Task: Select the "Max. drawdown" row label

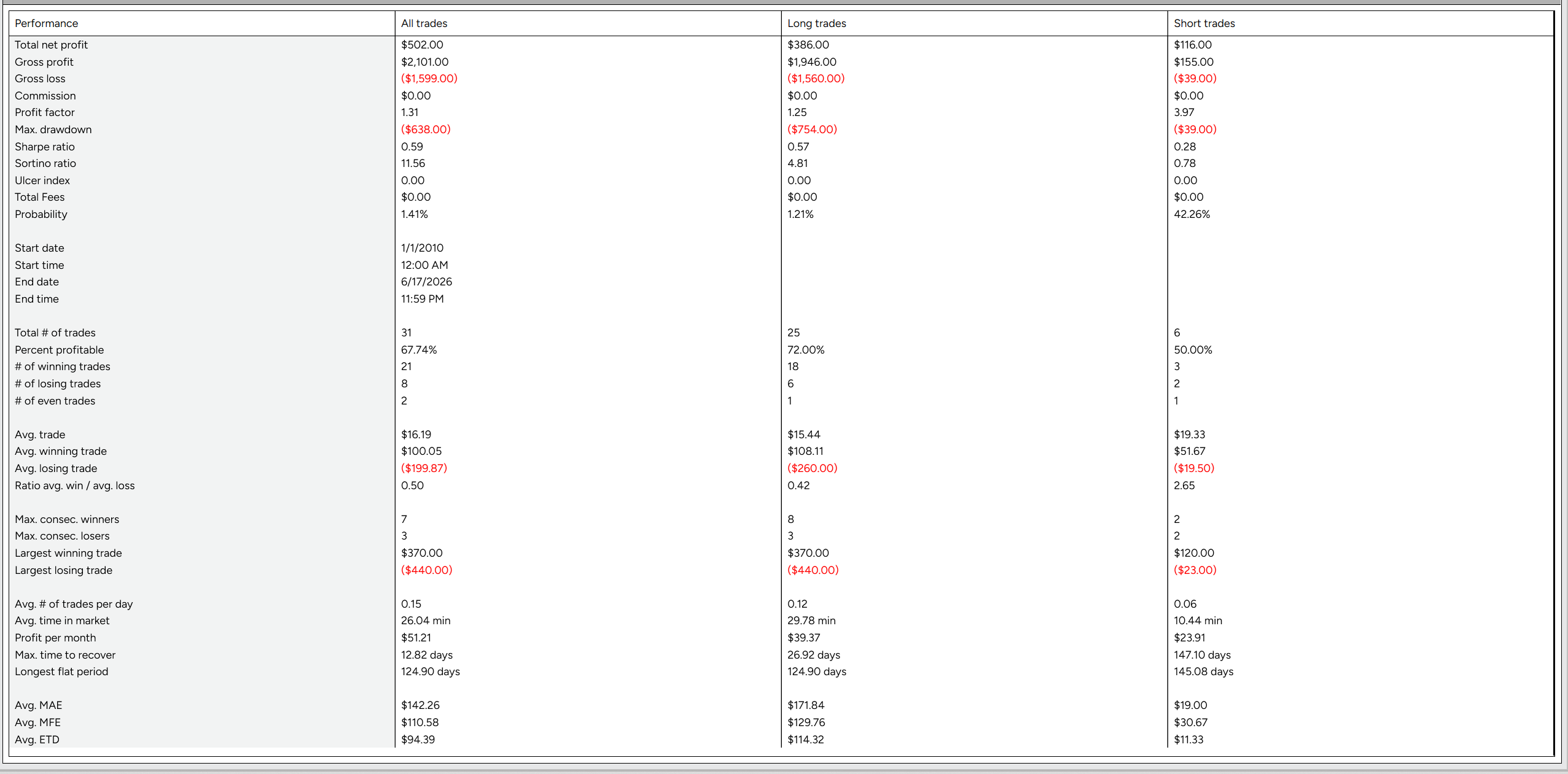Action: 53,130
